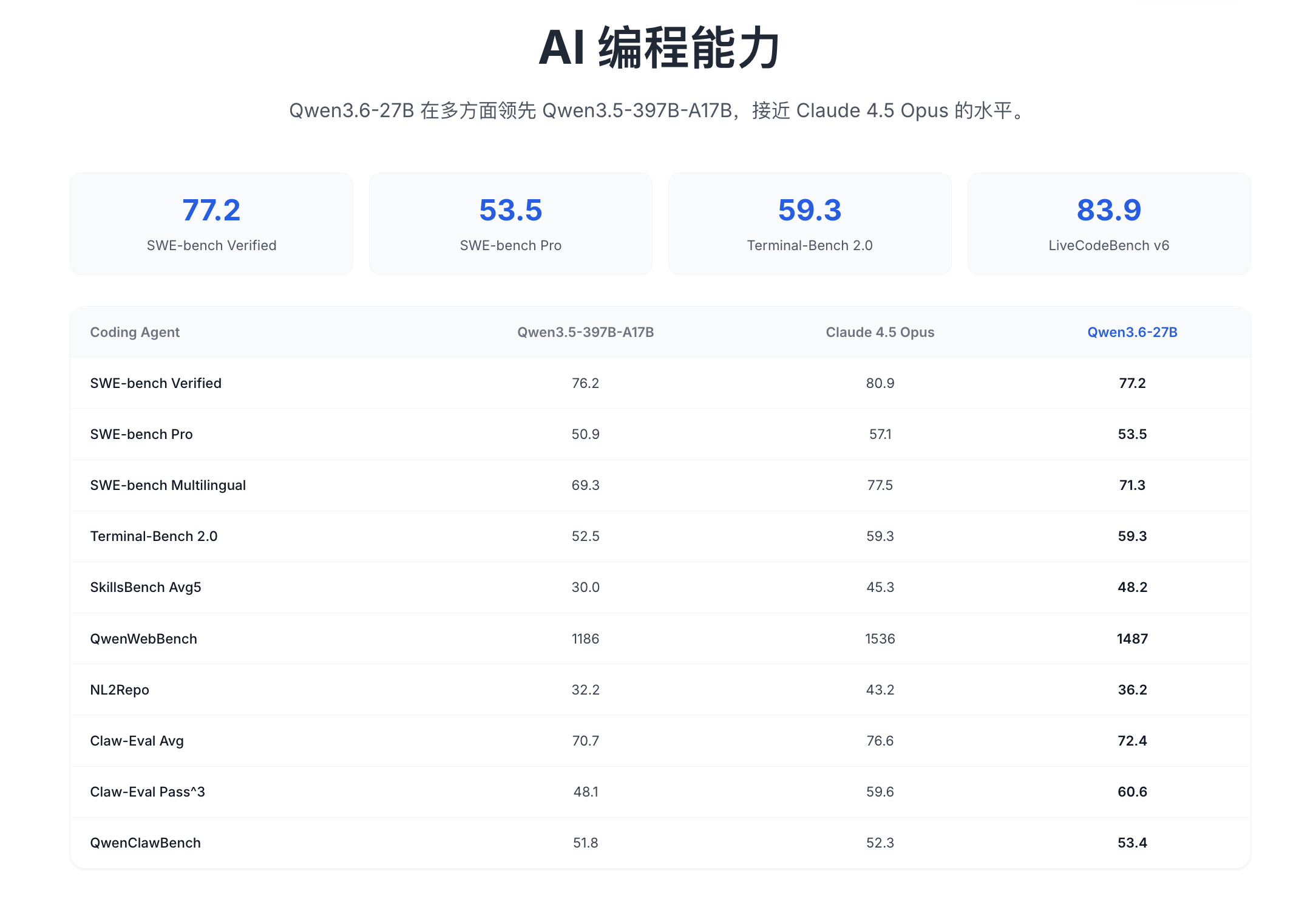Select the "QwenClawBench" row label

coord(145,843)
